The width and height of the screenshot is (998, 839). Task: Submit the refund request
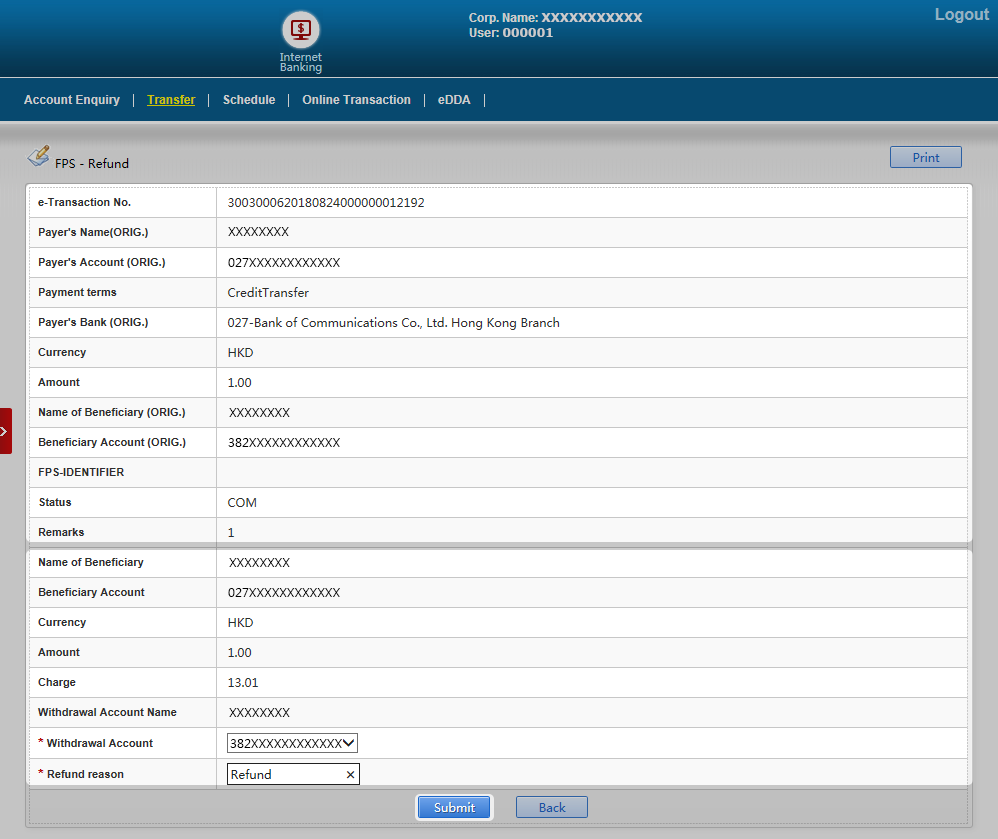pyautogui.click(x=454, y=807)
